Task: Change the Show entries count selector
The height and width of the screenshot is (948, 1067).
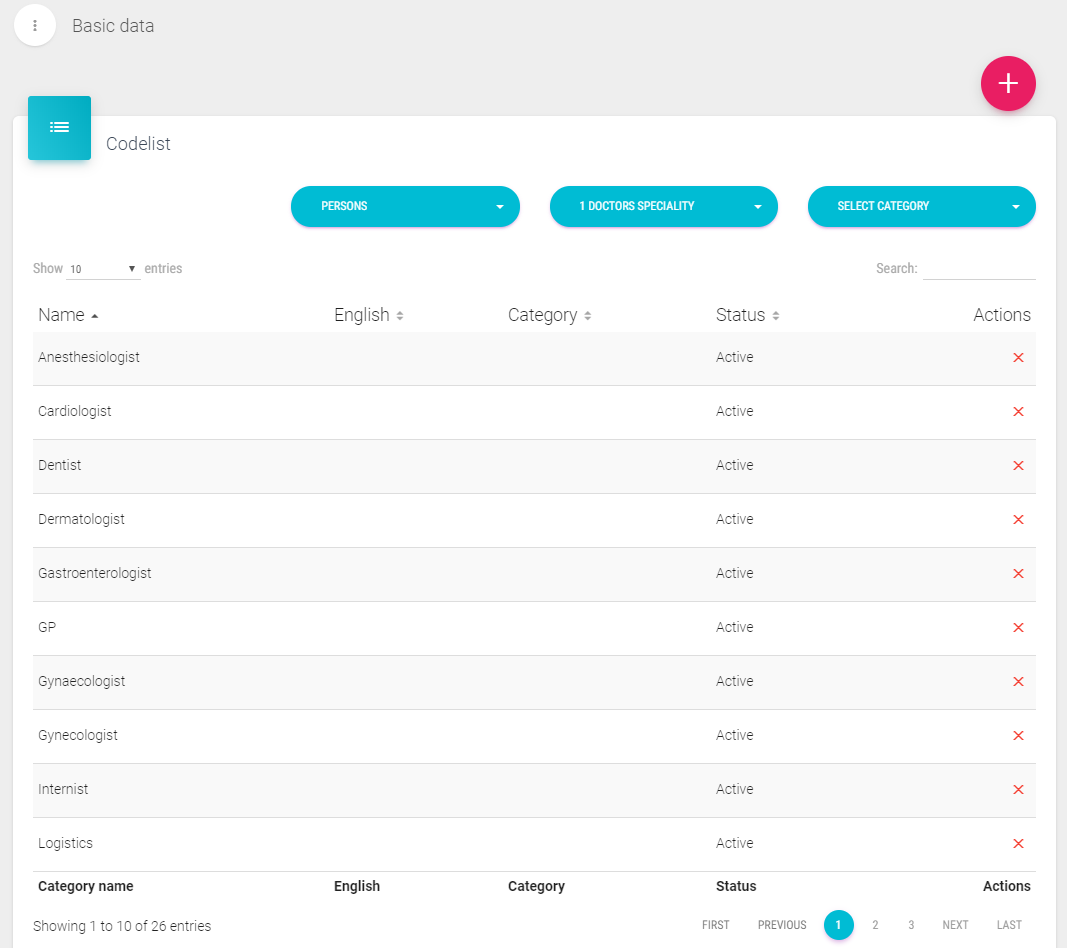Action: click(103, 269)
